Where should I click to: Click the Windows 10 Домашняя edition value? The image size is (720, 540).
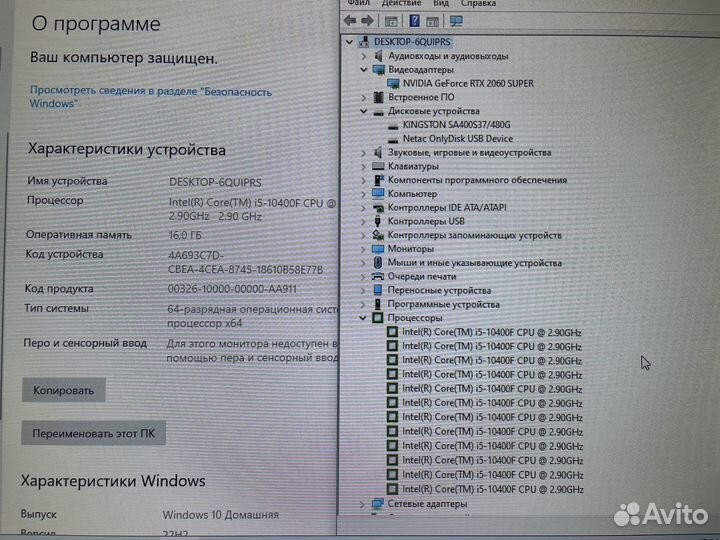point(221,515)
